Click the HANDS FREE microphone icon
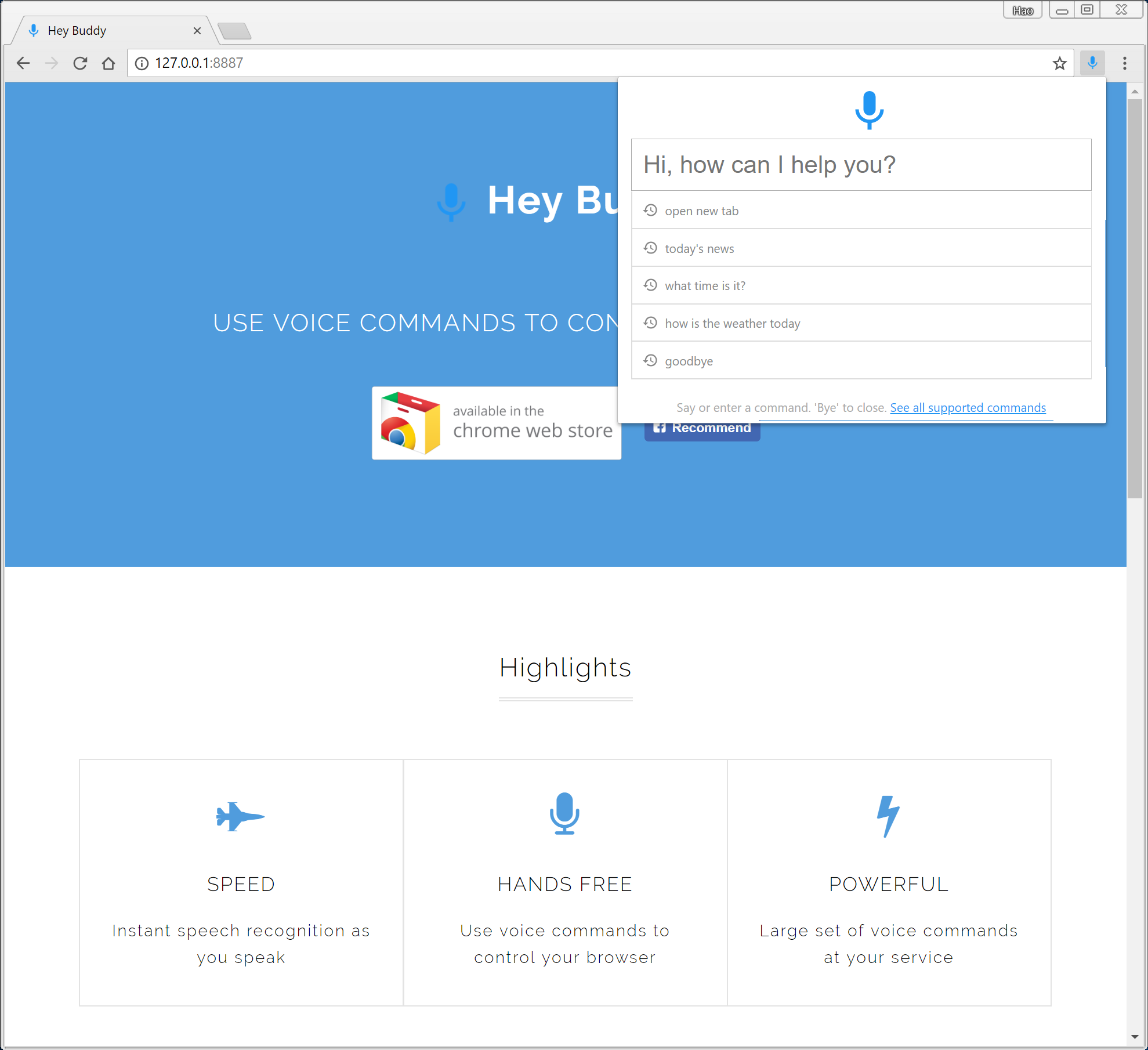The image size is (1148, 1050). (x=564, y=813)
